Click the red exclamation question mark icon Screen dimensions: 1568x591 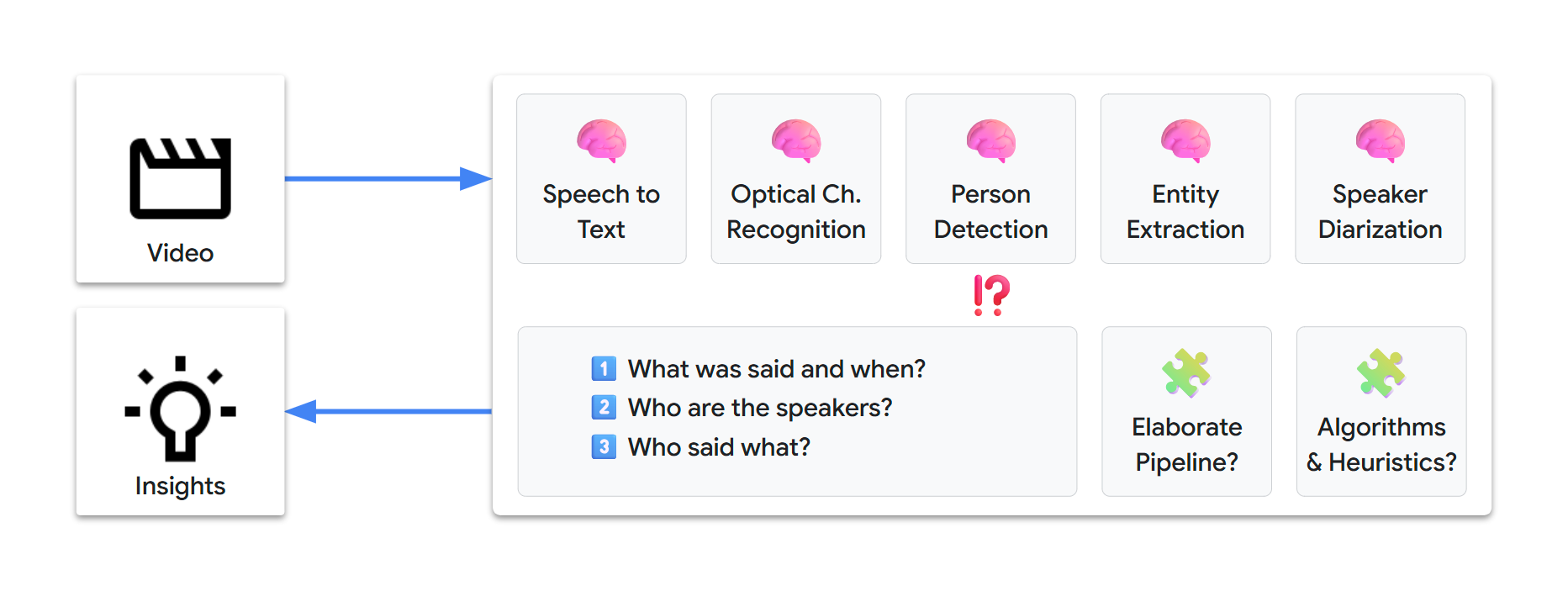coord(991,295)
